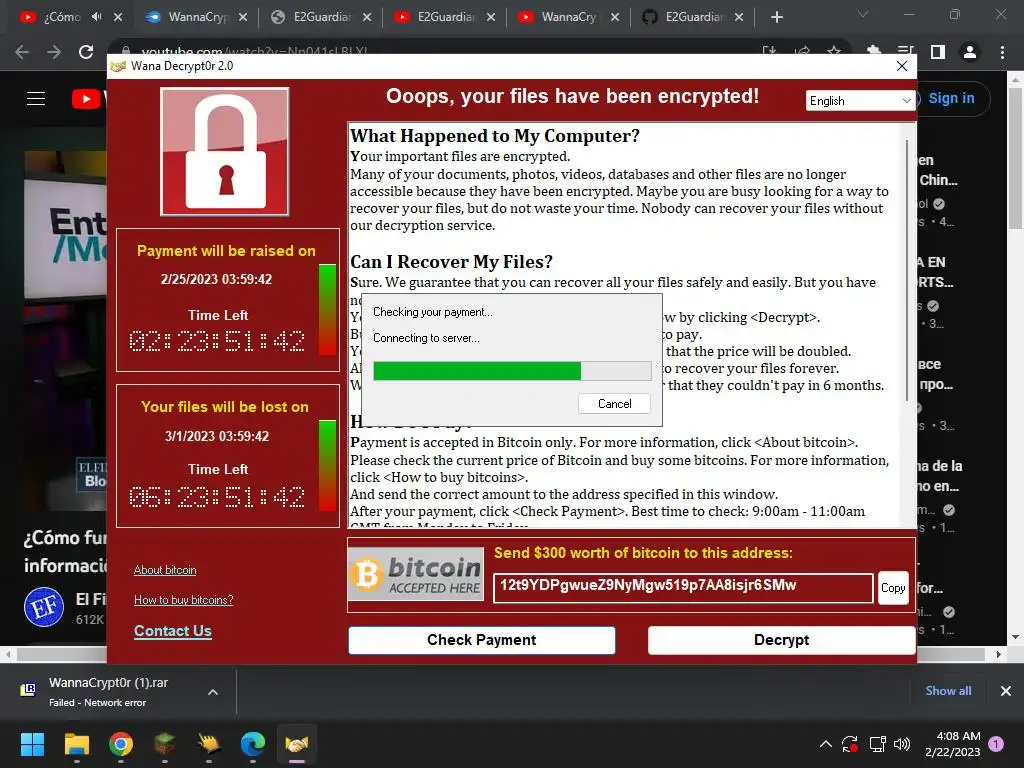
Task: Open YouTube hamburger guide menu
Action: coord(36,99)
